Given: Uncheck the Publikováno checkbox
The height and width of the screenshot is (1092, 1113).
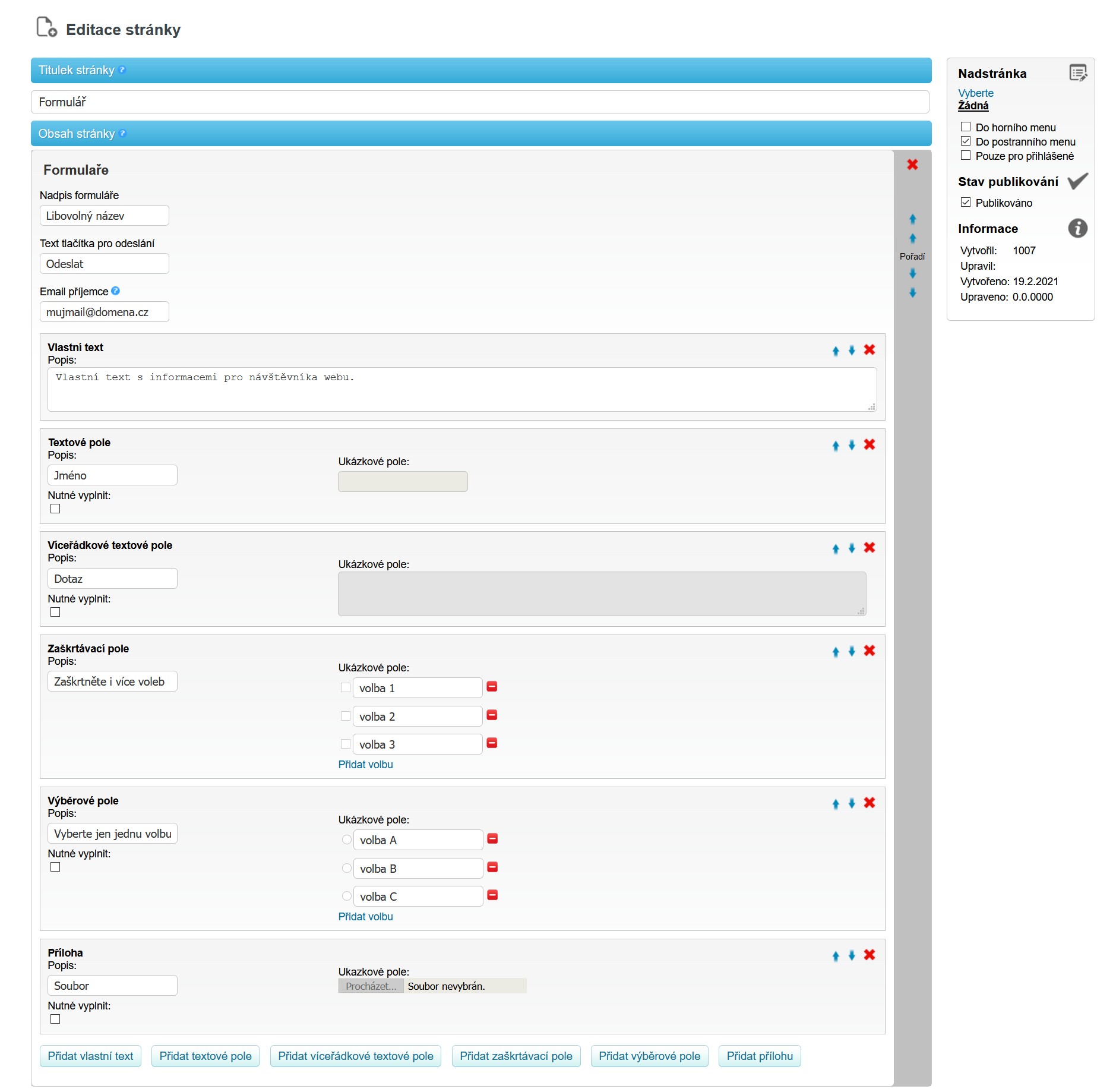Looking at the screenshot, I should 966,203.
